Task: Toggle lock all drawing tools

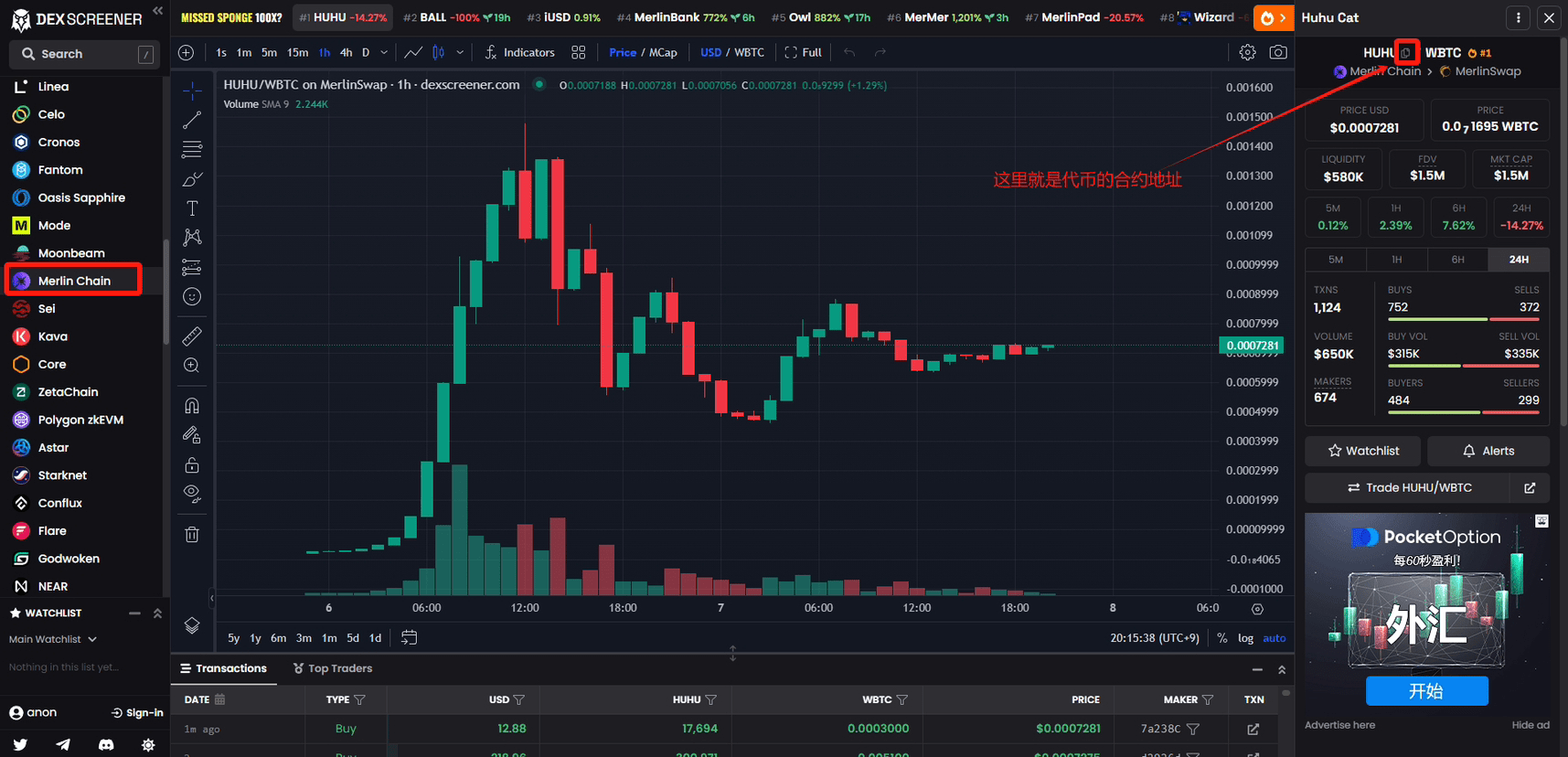Action: click(192, 464)
